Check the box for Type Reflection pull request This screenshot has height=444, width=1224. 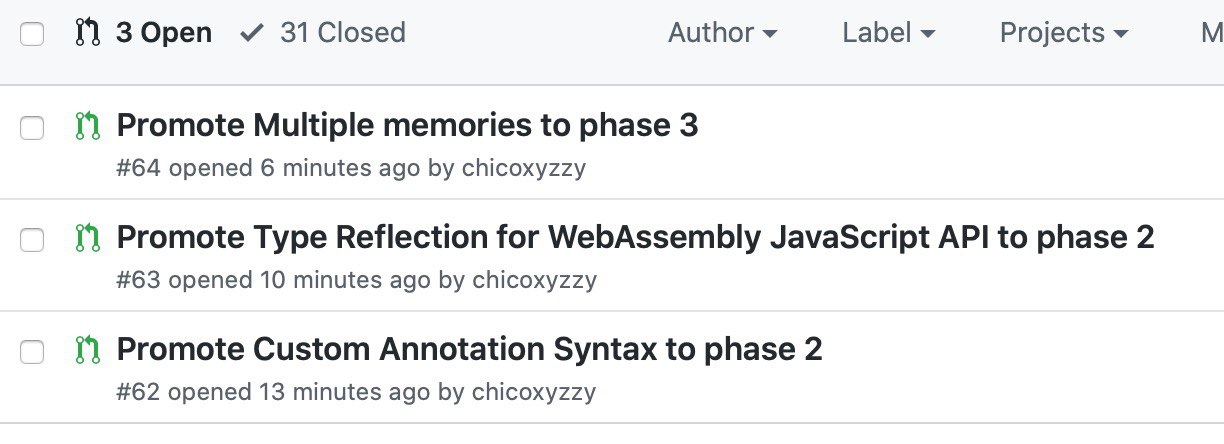(32, 240)
